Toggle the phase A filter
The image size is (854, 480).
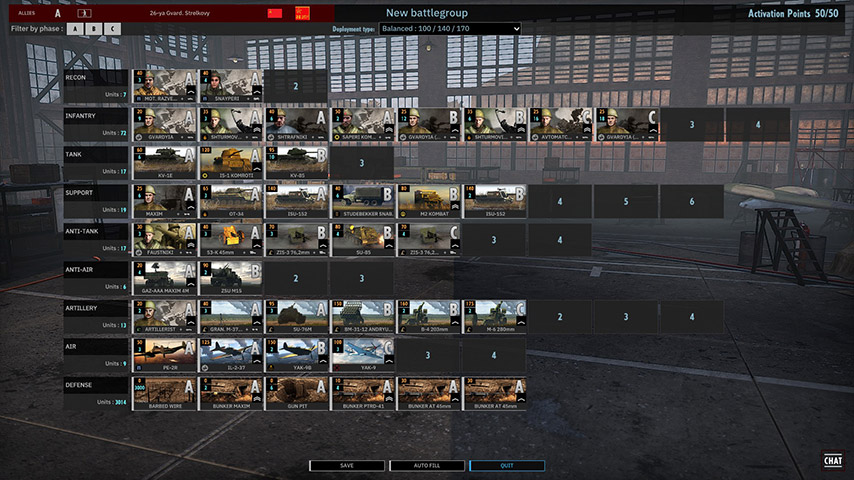tap(75, 29)
